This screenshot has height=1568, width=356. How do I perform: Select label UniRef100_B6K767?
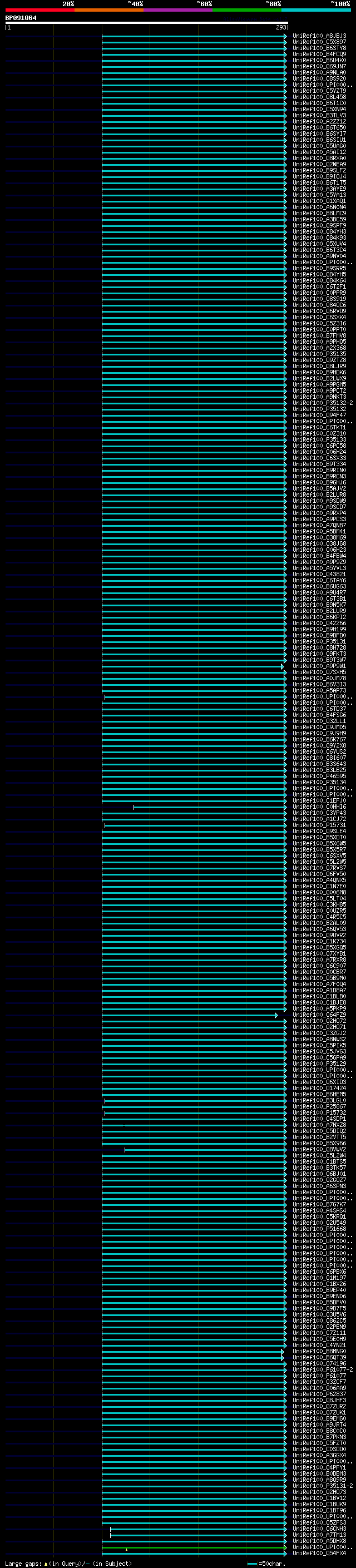coord(319,740)
